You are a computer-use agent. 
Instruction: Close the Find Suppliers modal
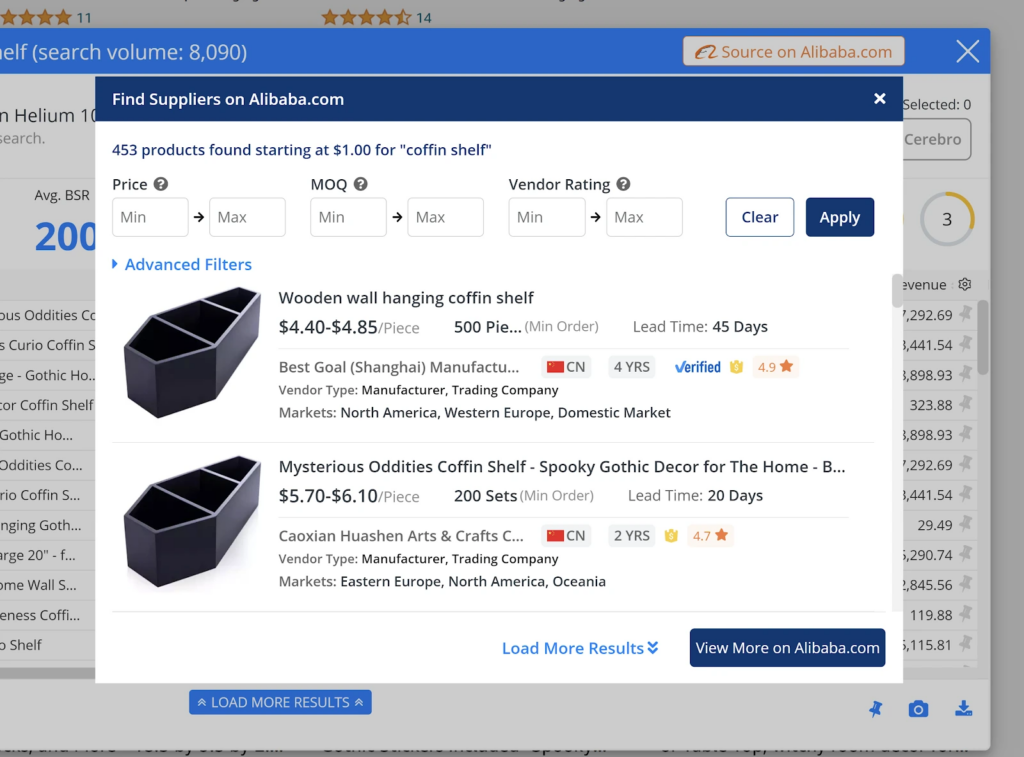pyautogui.click(x=879, y=99)
